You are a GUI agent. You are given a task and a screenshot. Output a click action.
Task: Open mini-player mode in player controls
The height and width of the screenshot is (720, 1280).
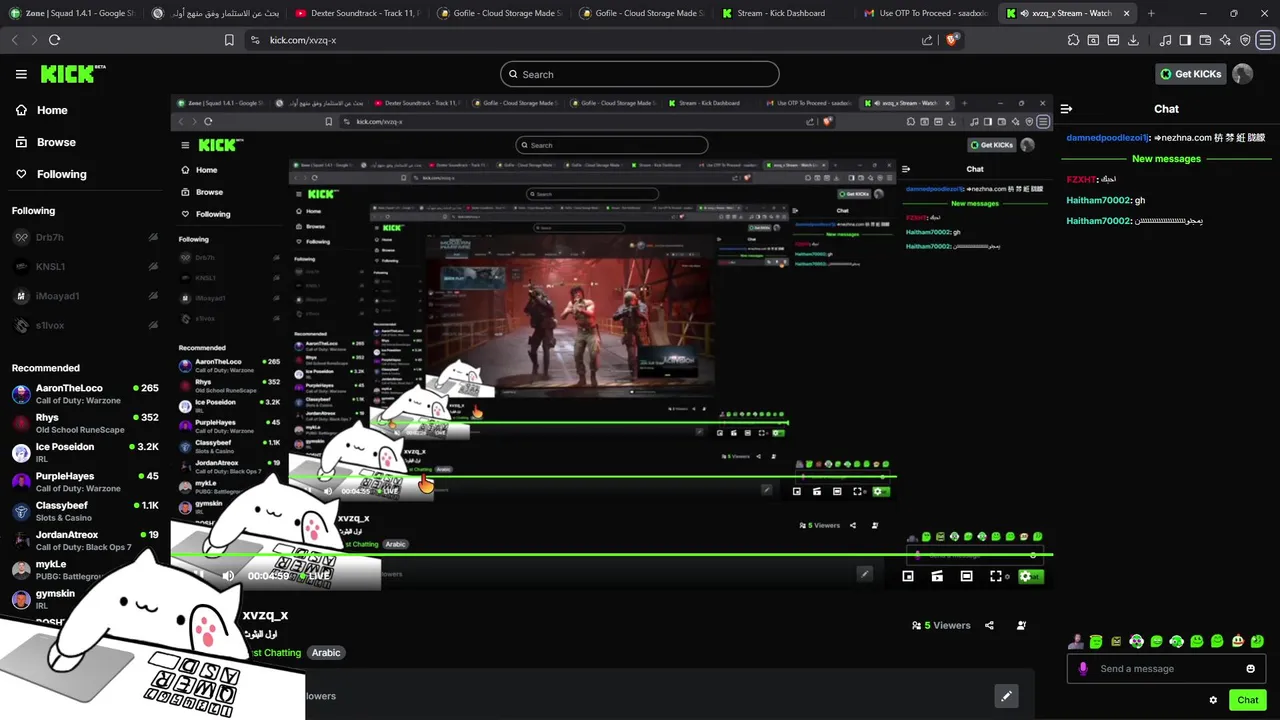point(908,576)
